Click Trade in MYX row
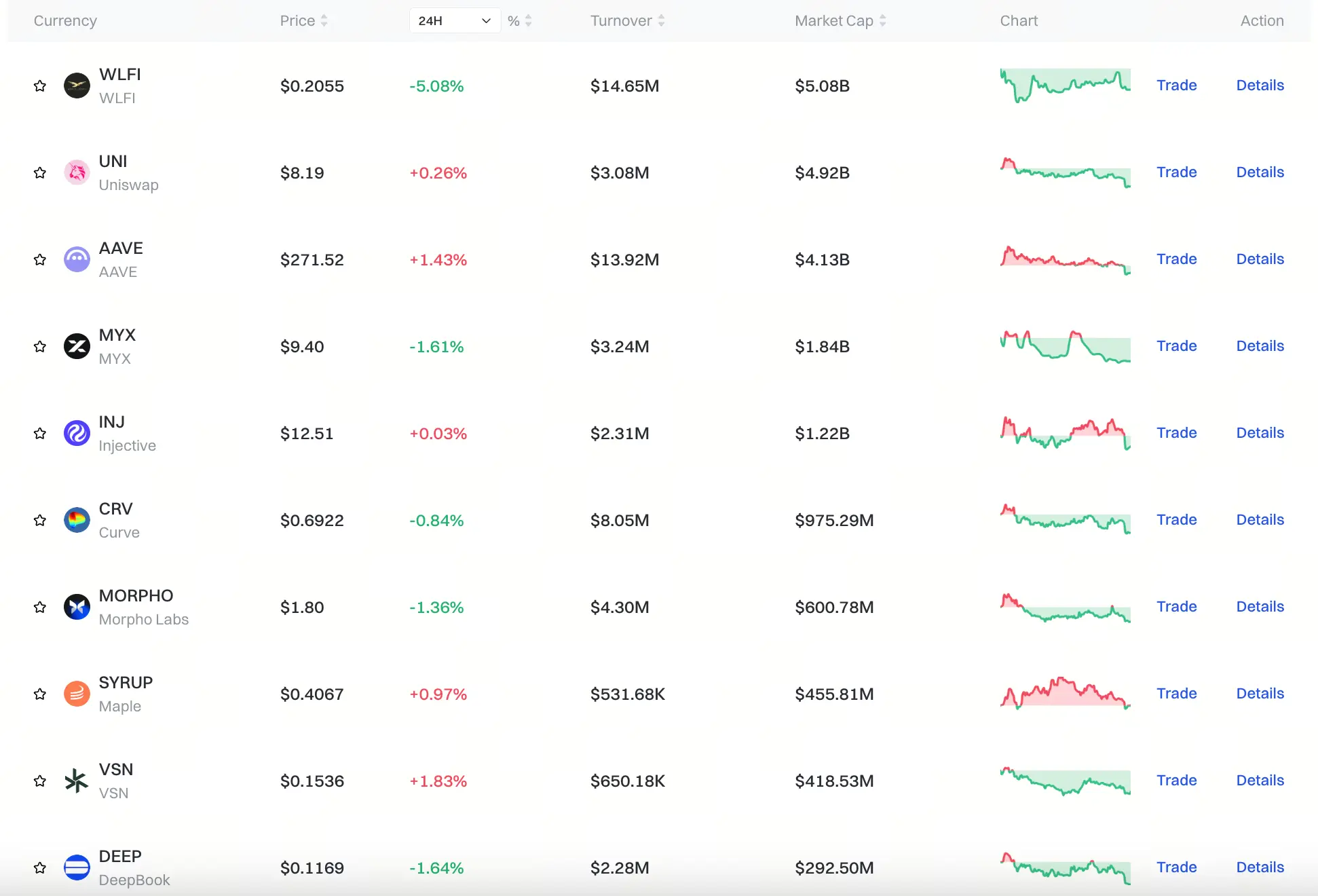1318x896 pixels. pos(1176,346)
